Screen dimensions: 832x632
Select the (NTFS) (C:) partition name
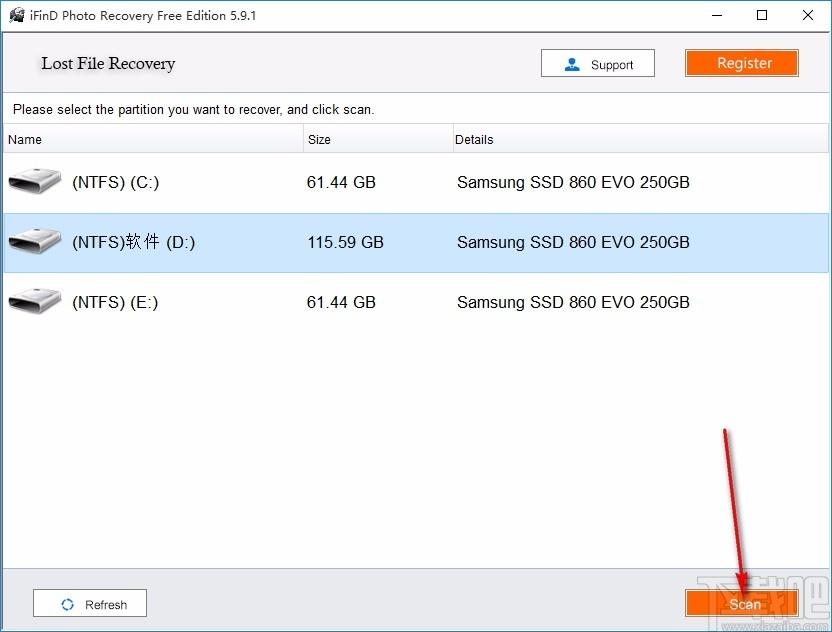click(x=116, y=182)
